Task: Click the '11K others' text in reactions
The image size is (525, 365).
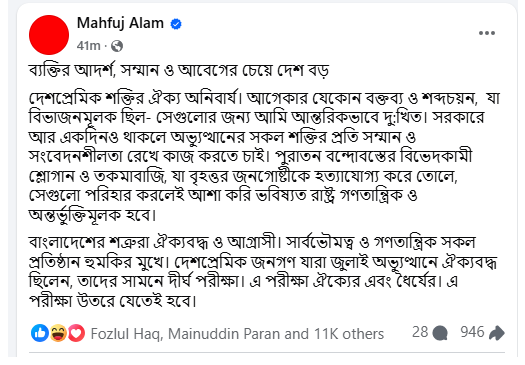Action: [349, 334]
